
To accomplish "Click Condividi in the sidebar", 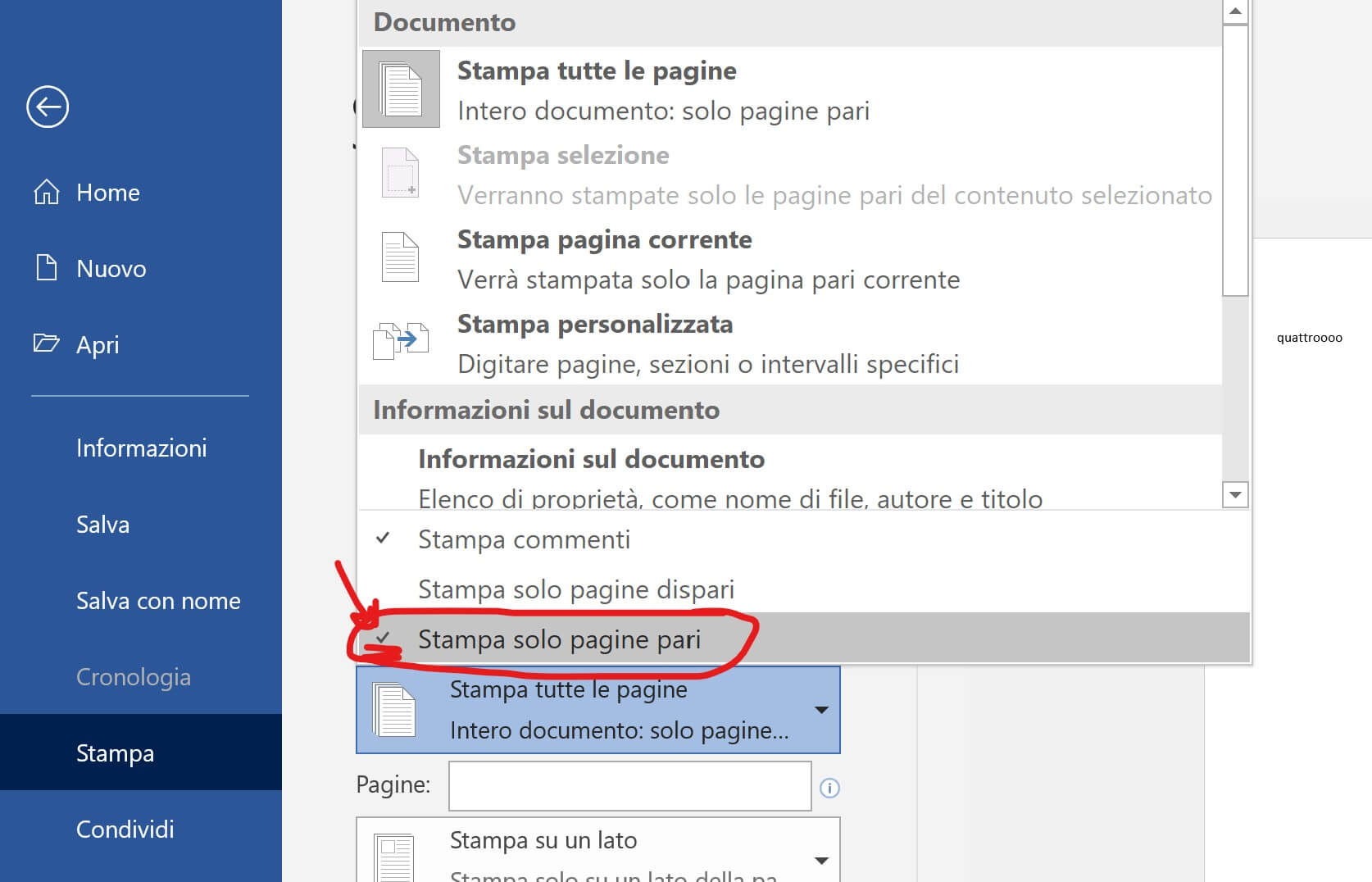I will pos(125,829).
